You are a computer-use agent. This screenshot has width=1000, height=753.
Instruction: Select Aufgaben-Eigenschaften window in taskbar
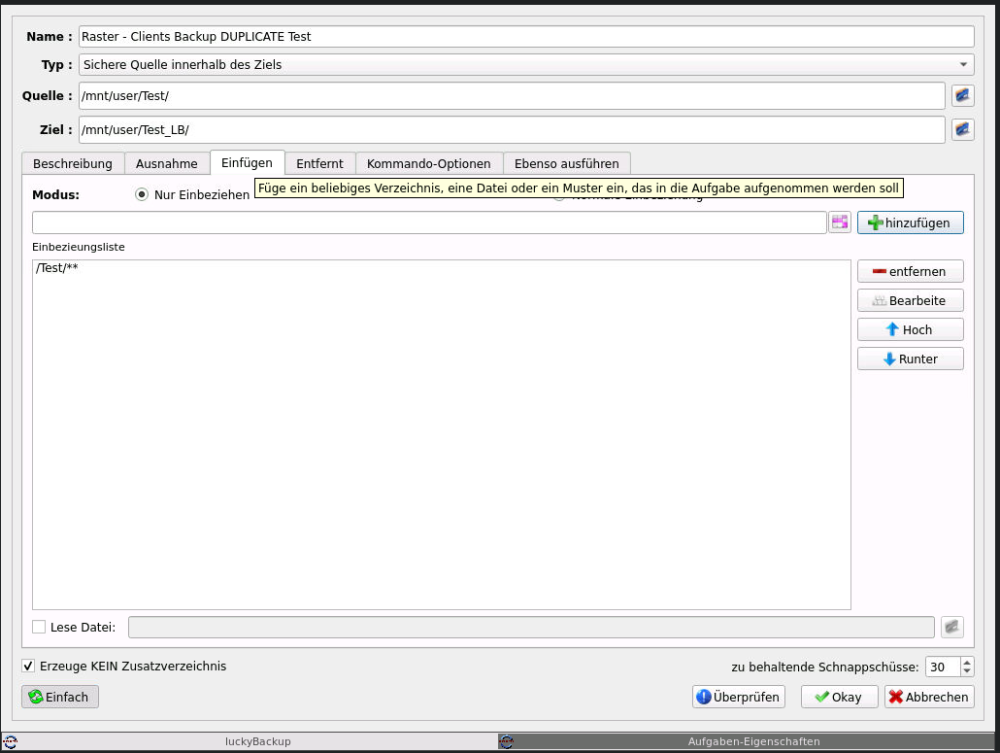coord(746,742)
